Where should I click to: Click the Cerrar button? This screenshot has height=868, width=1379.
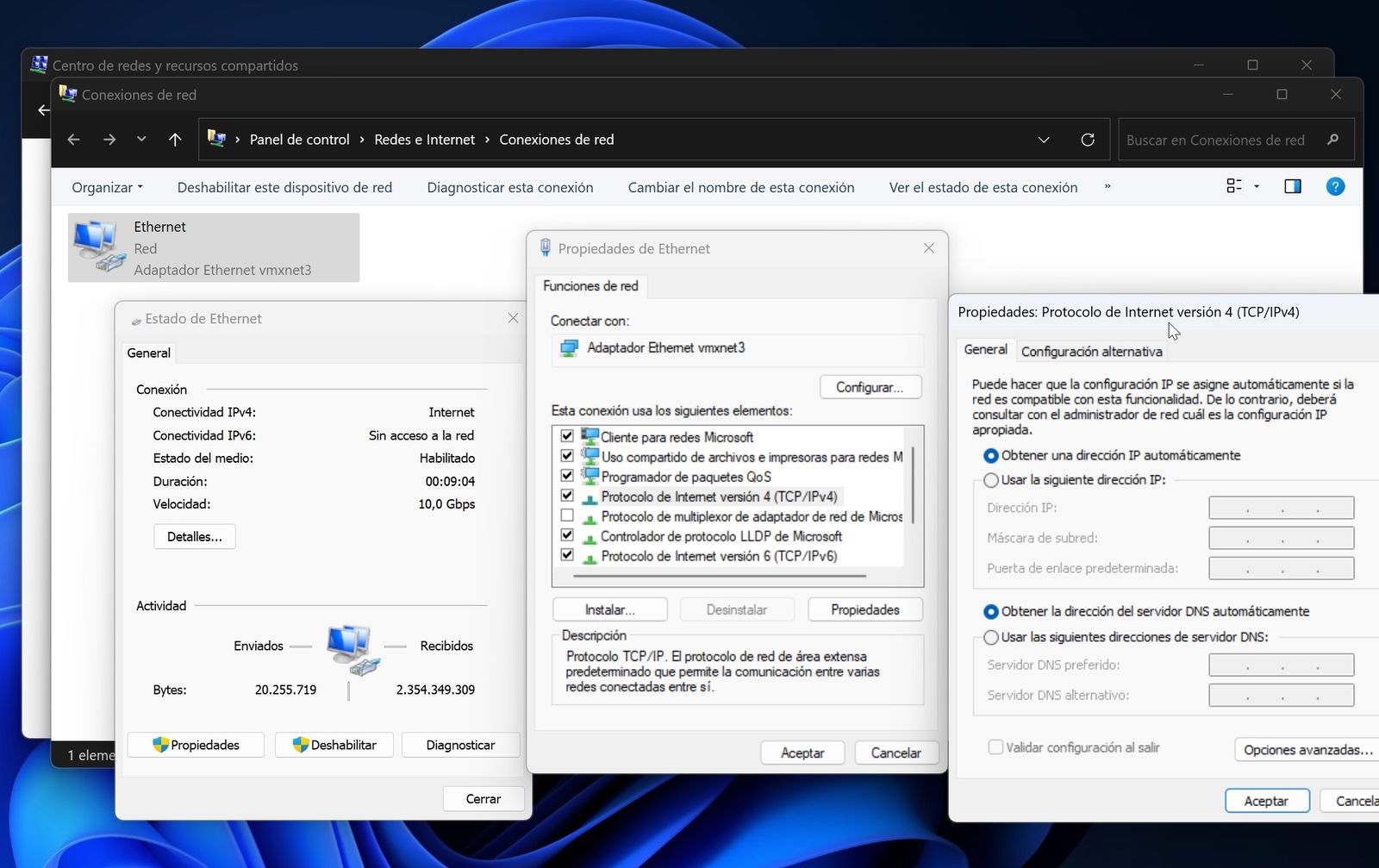(484, 799)
